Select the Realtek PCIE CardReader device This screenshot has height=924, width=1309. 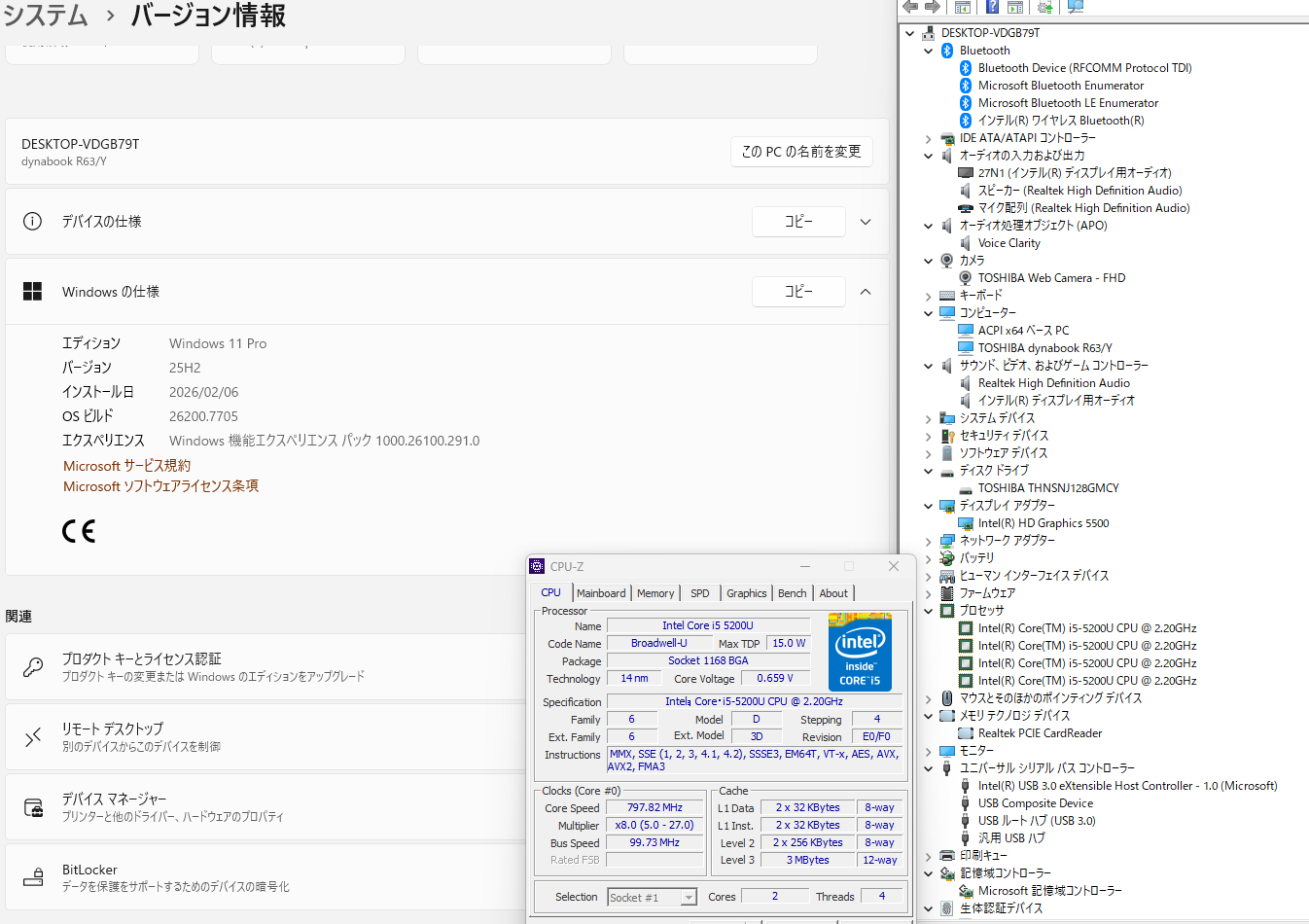click(x=1040, y=733)
